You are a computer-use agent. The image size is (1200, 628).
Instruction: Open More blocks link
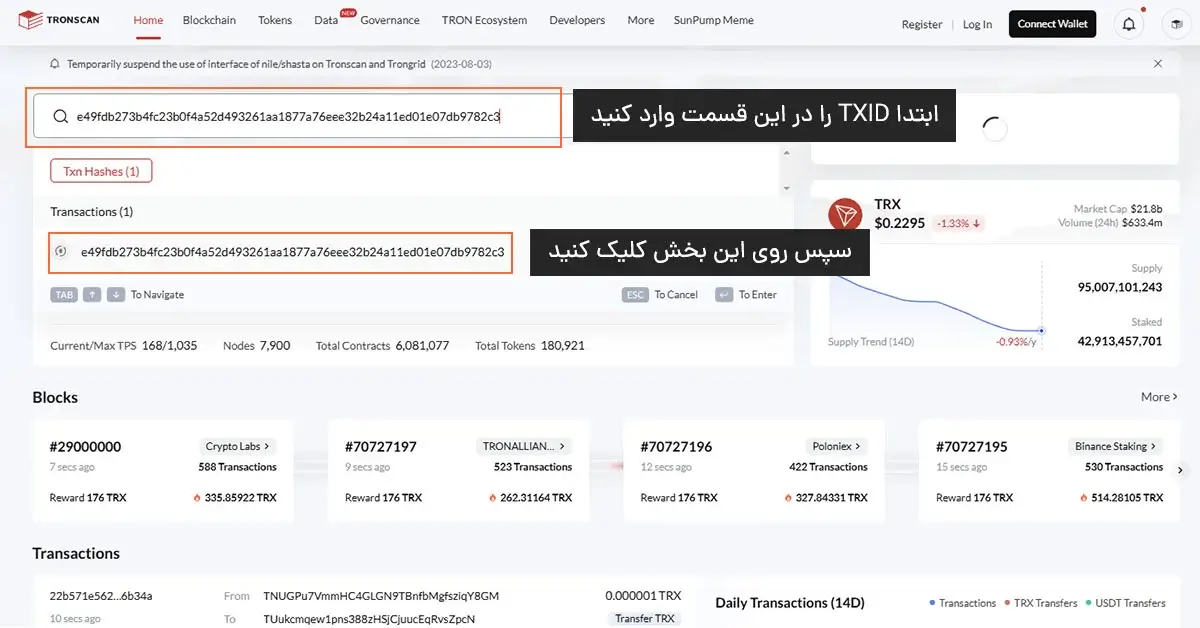(1160, 397)
